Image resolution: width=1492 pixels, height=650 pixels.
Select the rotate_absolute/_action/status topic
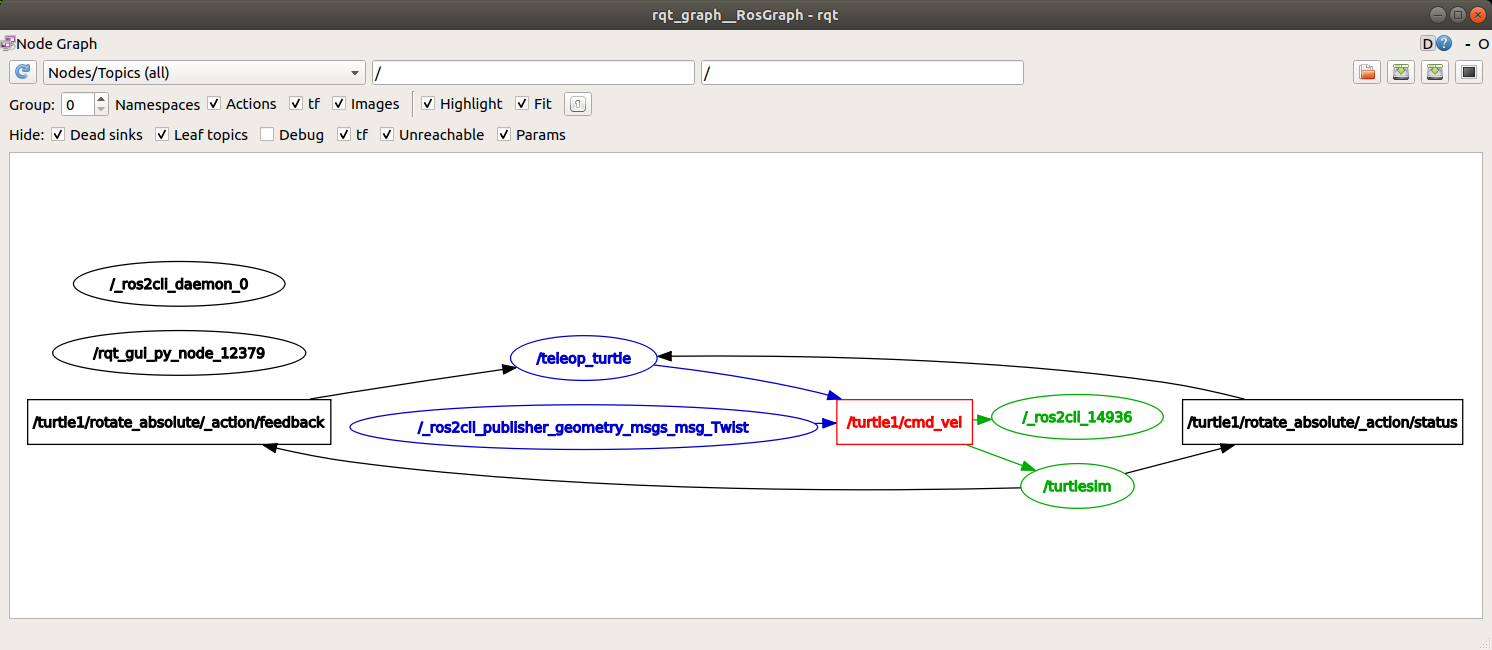point(1322,422)
